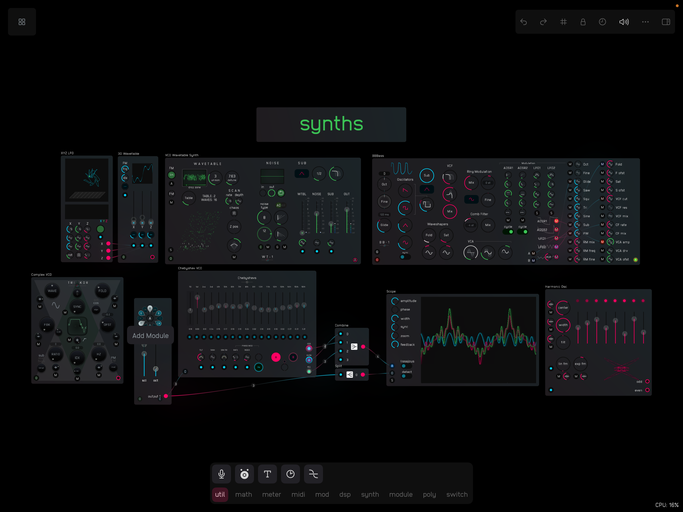The width and height of the screenshot is (683, 512).
Task: Adjust the Wavetable Table knob
Action: point(189,198)
